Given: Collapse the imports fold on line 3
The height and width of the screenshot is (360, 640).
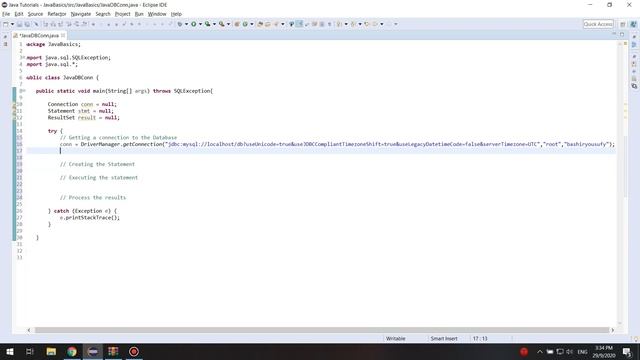Looking at the screenshot, I should 23,58.
